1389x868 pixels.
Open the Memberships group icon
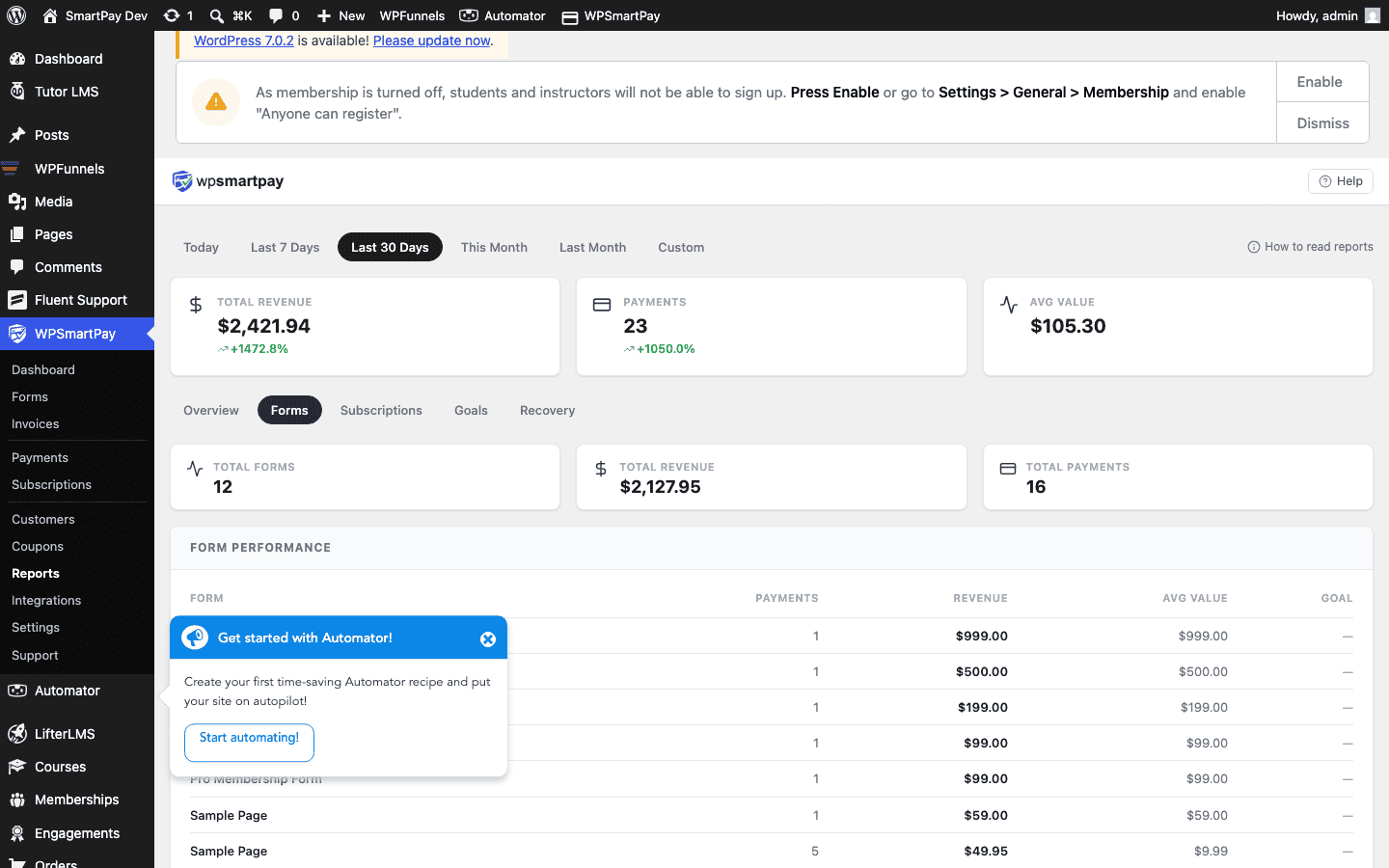(16, 800)
